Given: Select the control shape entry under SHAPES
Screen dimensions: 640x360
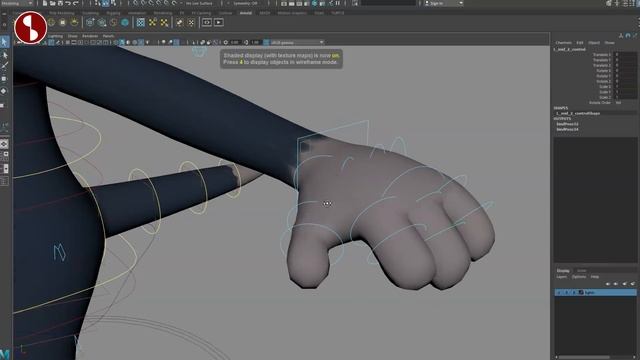Looking at the screenshot, I should pos(578,113).
